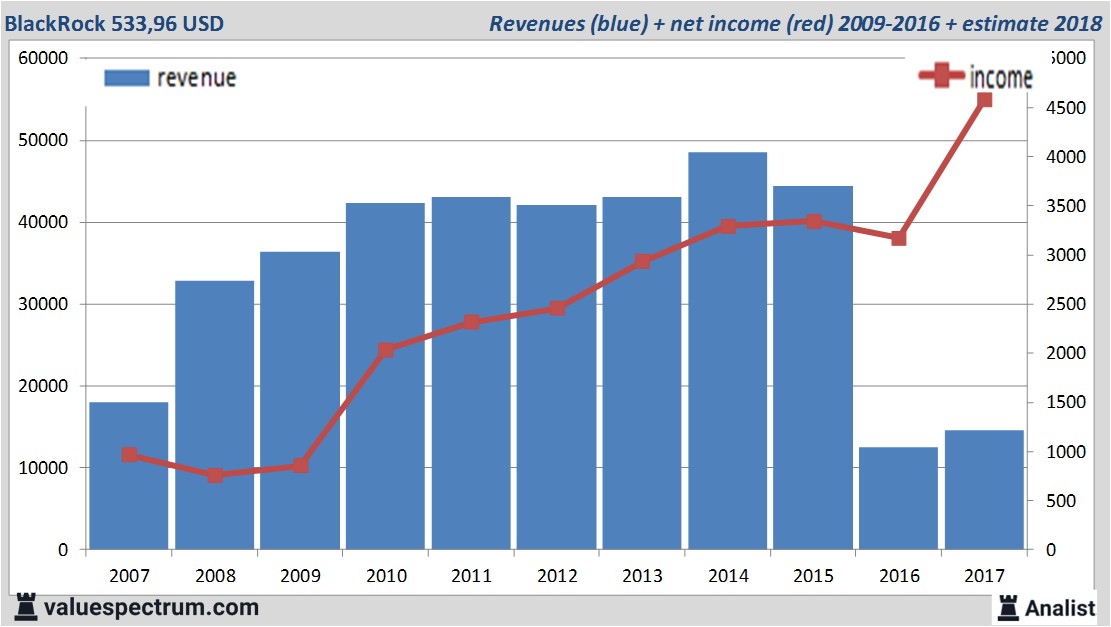The width and height of the screenshot is (1111, 627).
Task: Click the 2010 income data point
Action: click(x=386, y=350)
